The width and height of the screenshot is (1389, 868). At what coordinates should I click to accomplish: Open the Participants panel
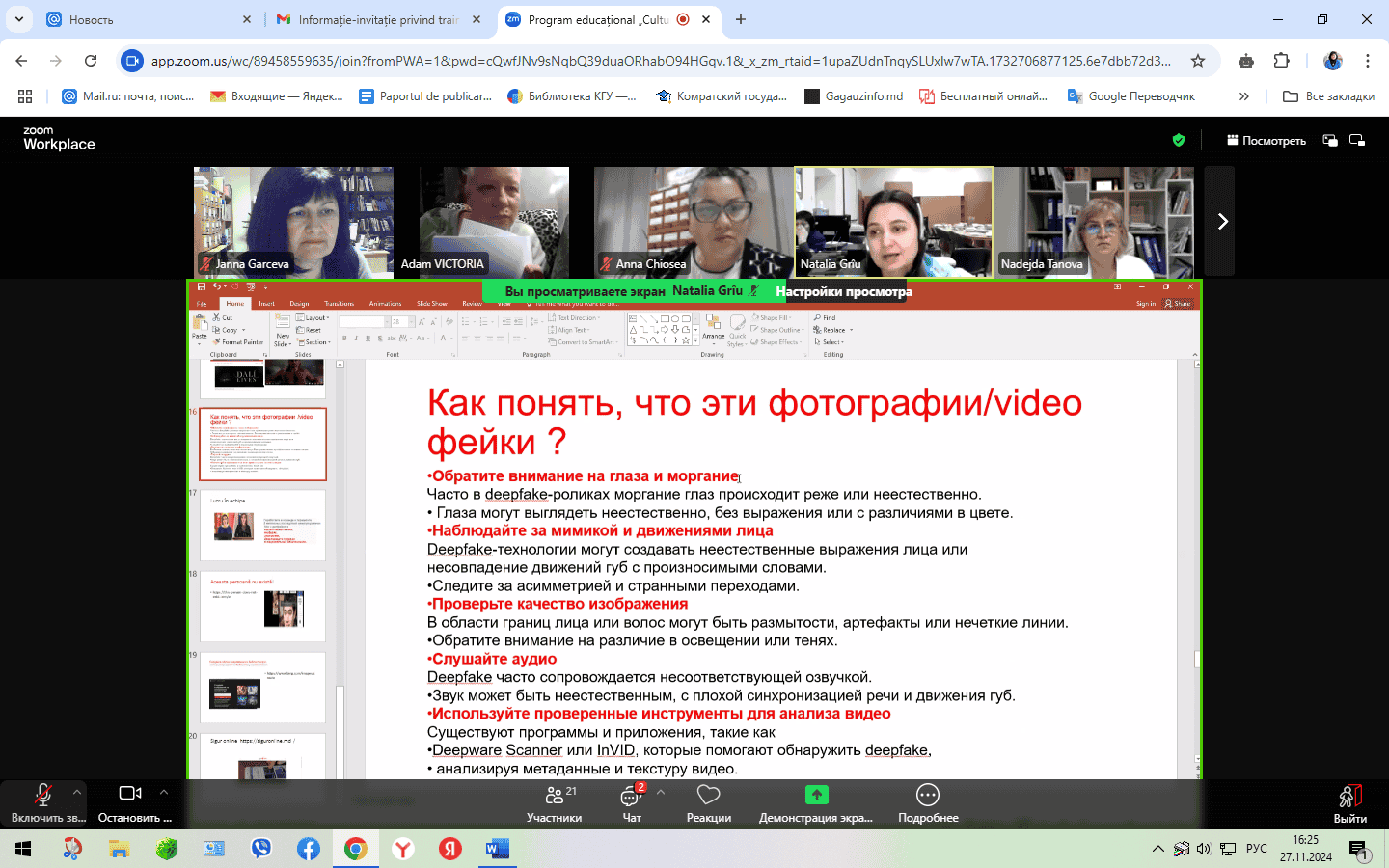point(555,802)
